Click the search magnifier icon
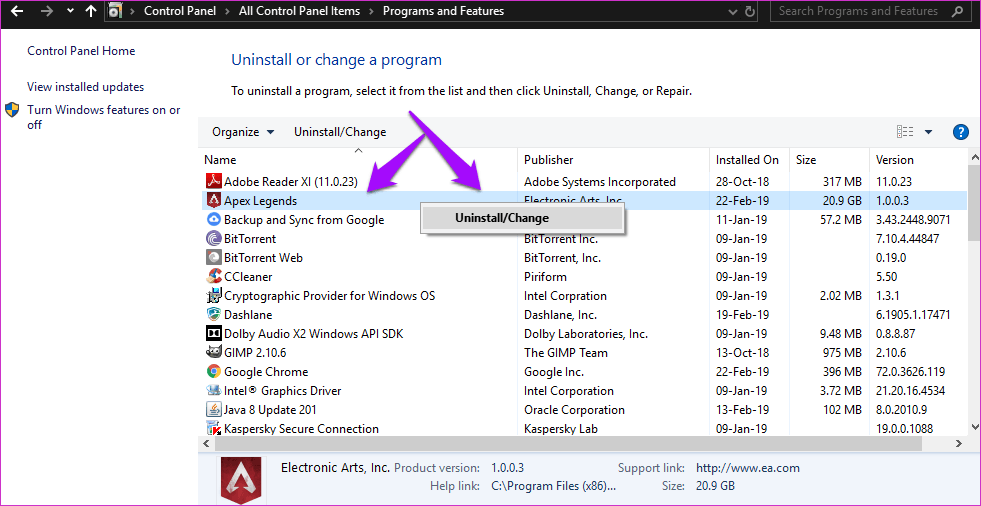Screen dimensions: 981x506 click(x=957, y=11)
